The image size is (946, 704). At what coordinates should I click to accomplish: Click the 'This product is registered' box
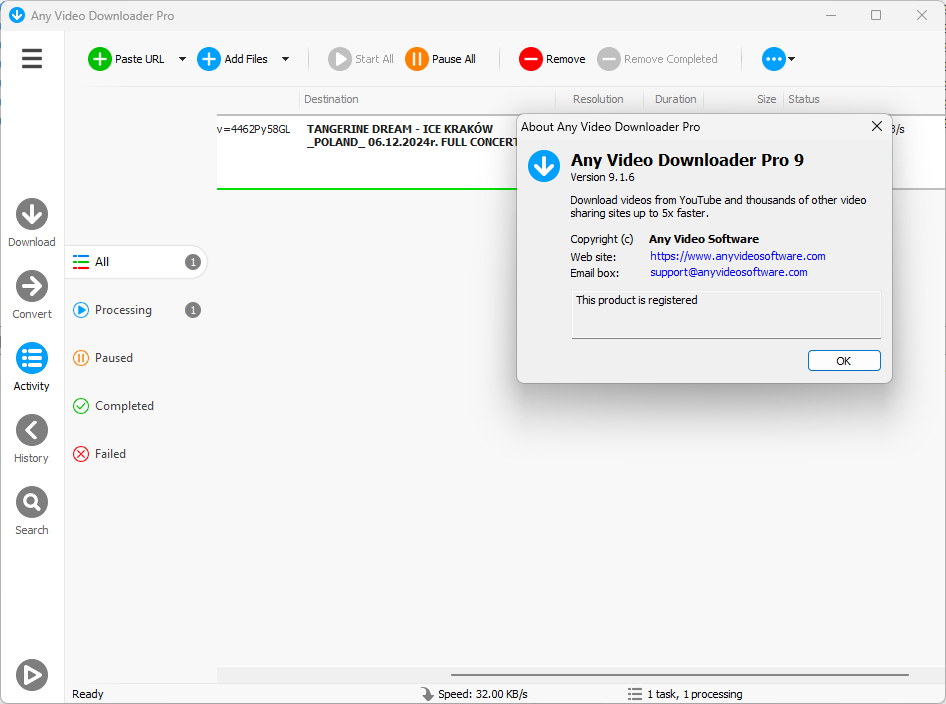tap(726, 314)
